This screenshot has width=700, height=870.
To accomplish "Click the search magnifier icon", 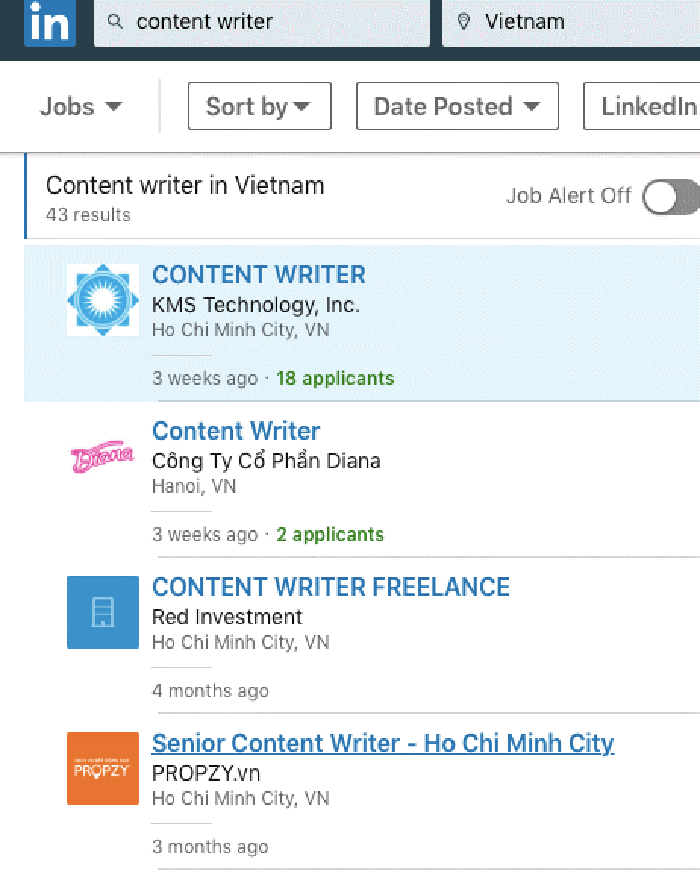I will pyautogui.click(x=115, y=22).
